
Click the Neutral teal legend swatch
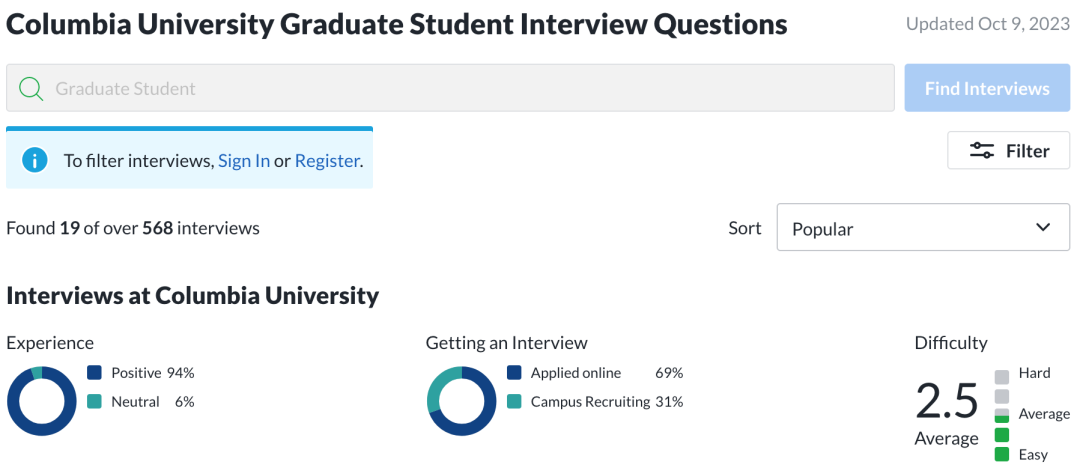point(94,401)
